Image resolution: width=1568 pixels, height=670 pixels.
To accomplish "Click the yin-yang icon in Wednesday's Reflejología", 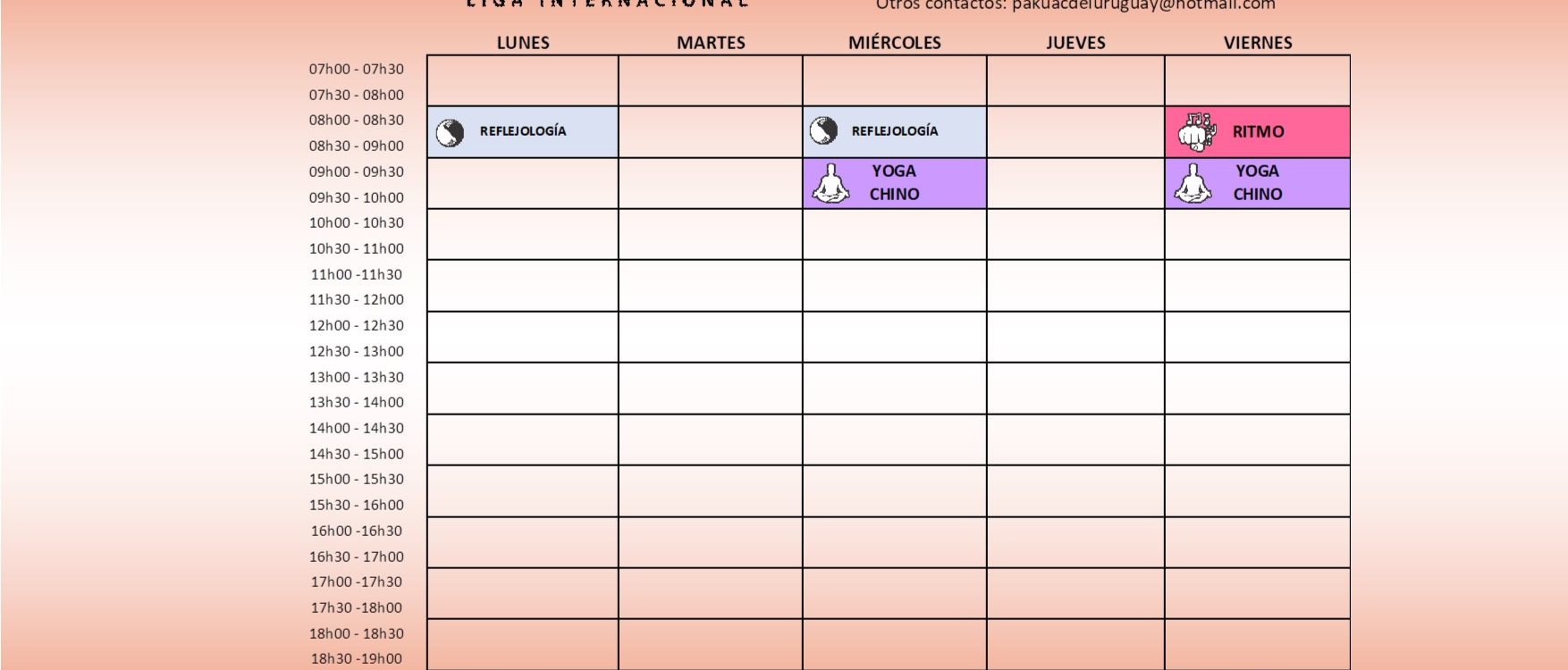I will pos(823,131).
